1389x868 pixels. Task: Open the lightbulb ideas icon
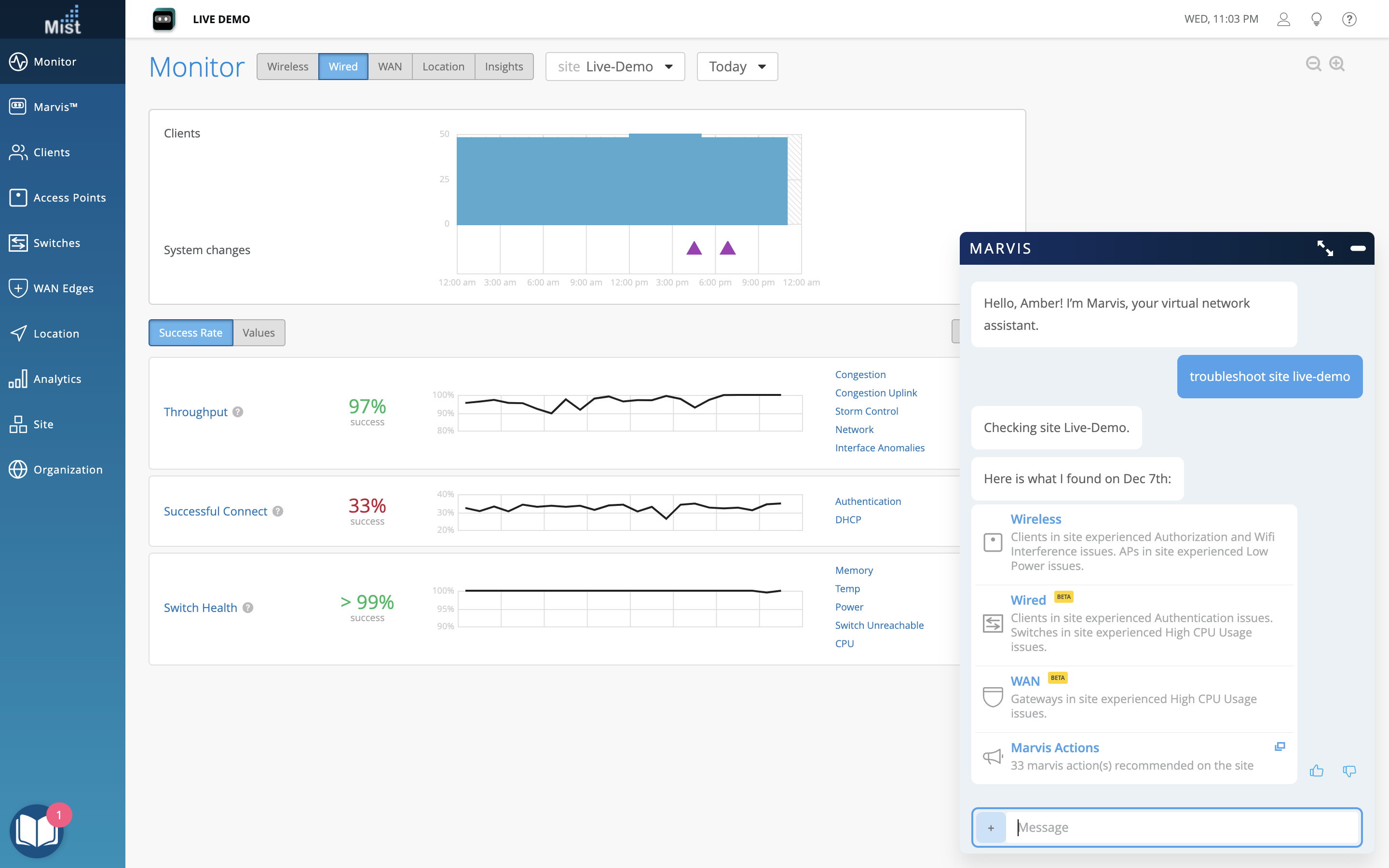[1317, 19]
